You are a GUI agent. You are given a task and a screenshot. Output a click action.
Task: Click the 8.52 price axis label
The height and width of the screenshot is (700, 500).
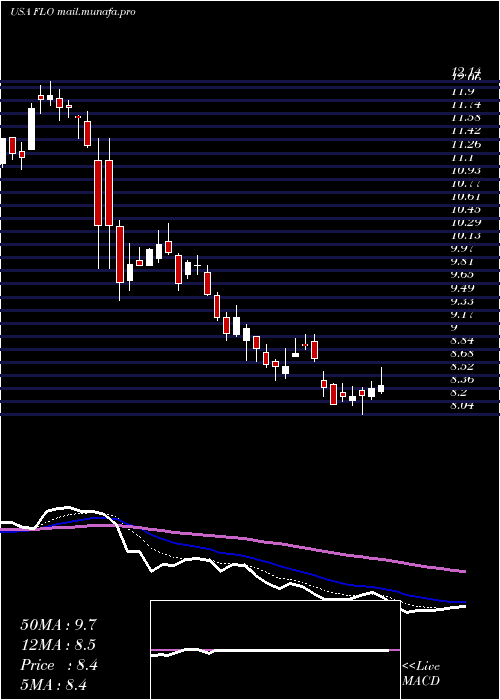(463, 367)
